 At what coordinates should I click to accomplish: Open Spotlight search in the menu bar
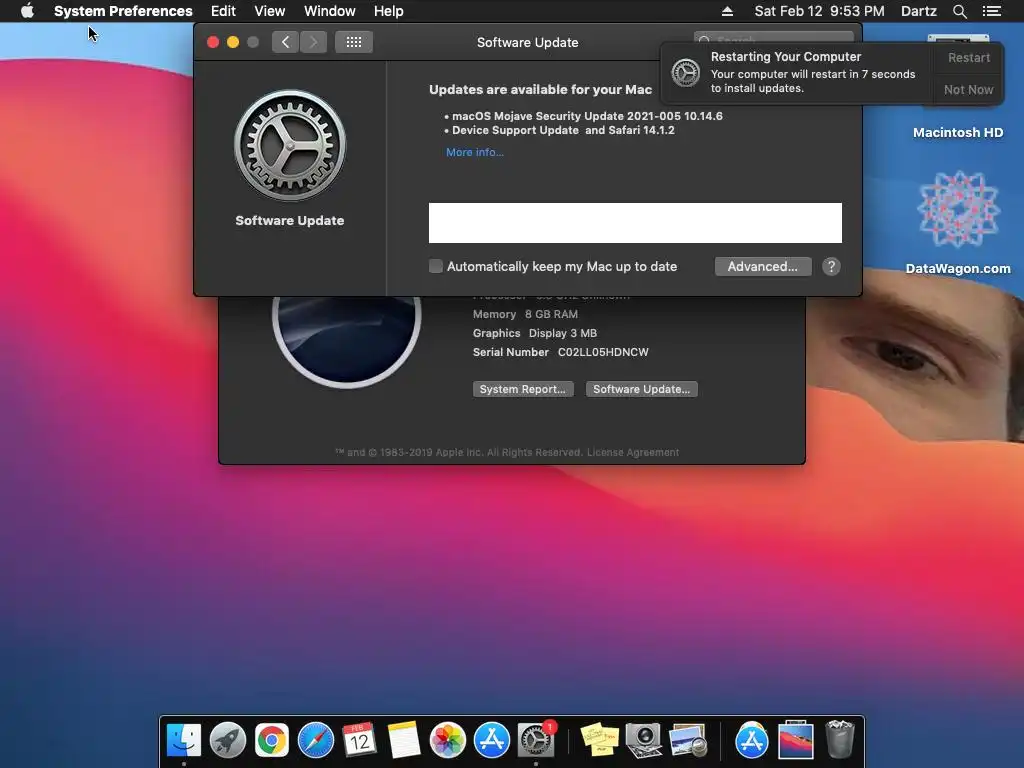959,11
